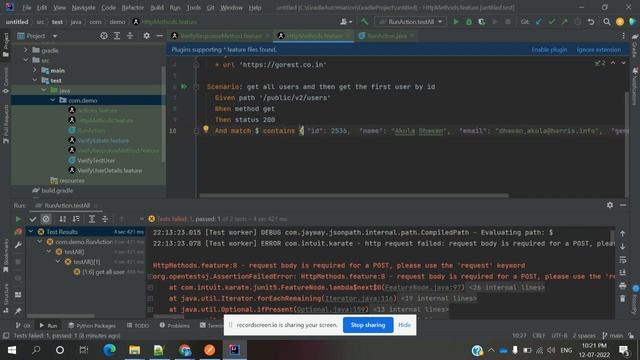Image resolution: width=640 pixels, height=360 pixels.
Task: Collapse the com.demo.RunAction test node
Action: click(x=40, y=242)
